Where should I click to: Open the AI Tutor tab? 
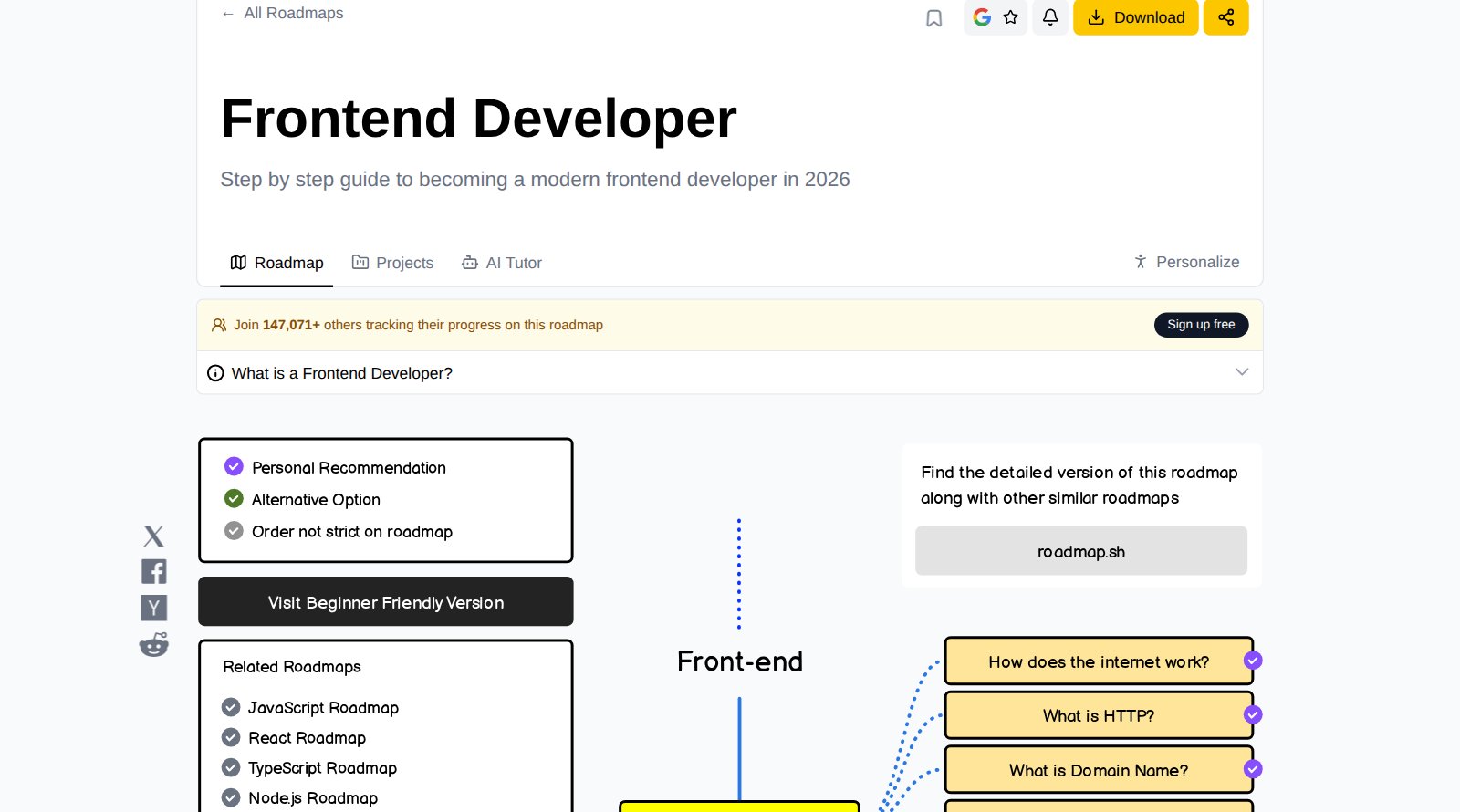click(502, 263)
